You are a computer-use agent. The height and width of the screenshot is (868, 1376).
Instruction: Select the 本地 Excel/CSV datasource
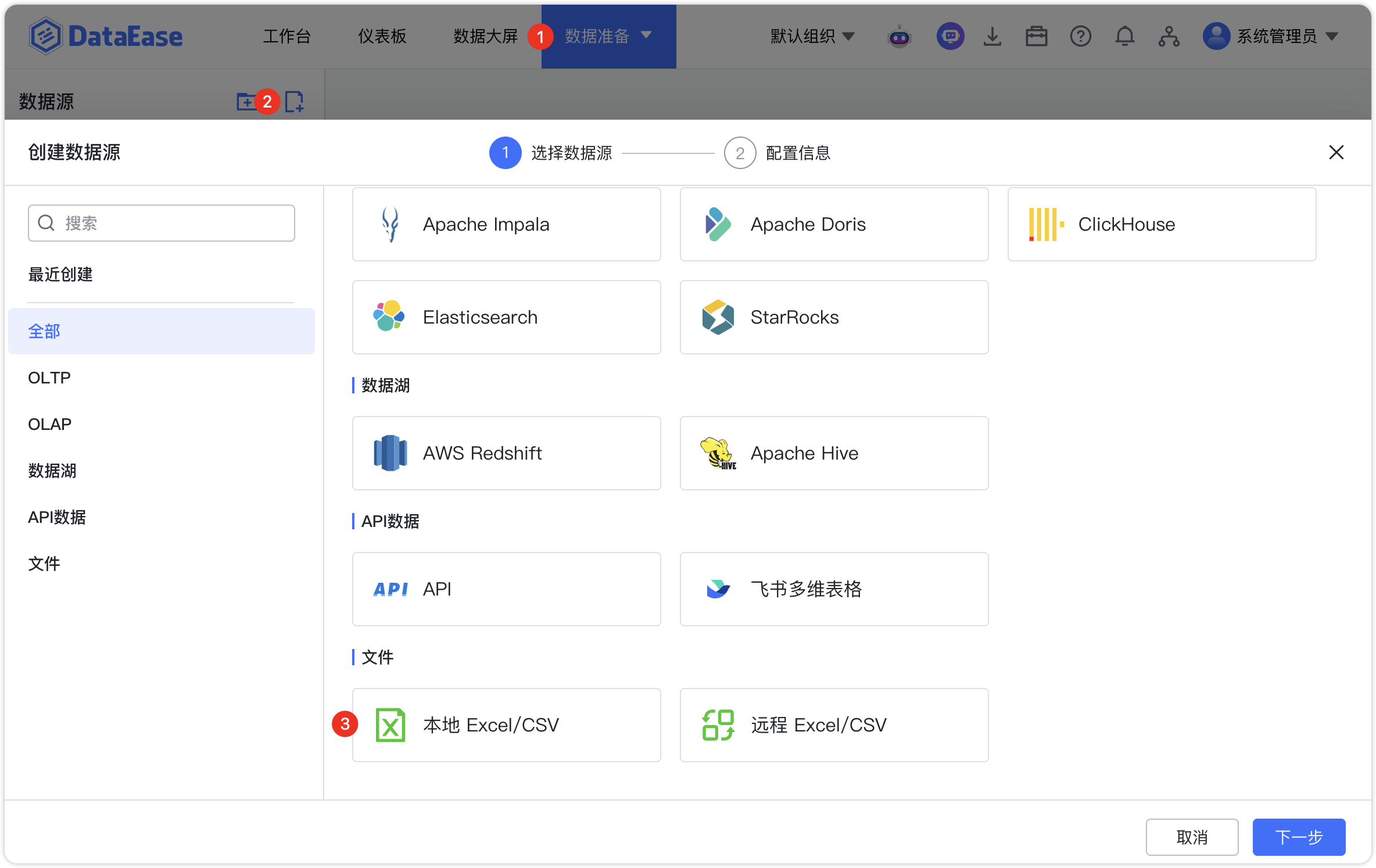click(x=506, y=724)
